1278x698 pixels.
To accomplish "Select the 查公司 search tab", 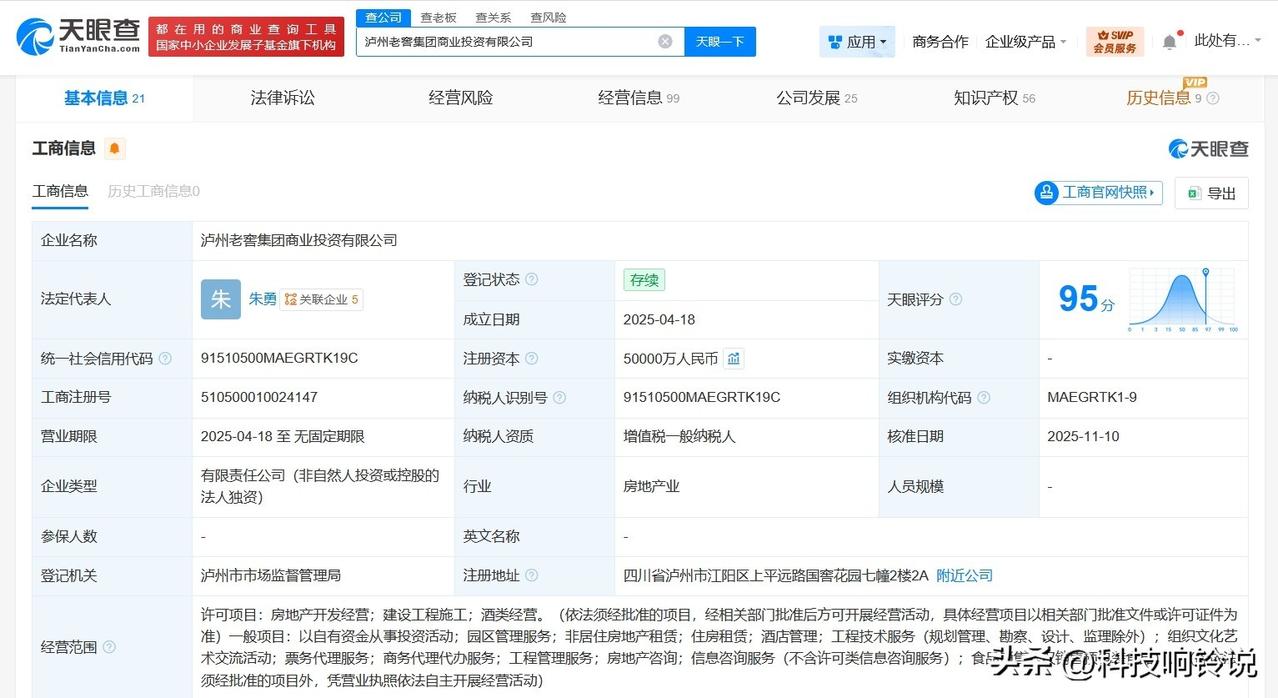I will pos(383,18).
